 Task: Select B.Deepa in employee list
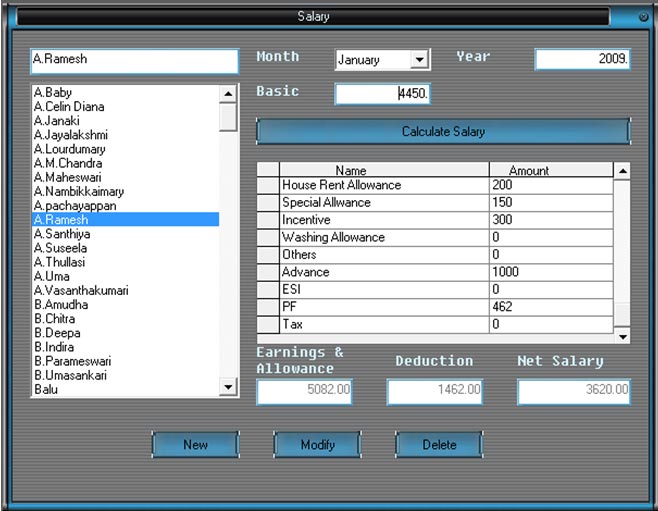pyautogui.click(x=125, y=333)
